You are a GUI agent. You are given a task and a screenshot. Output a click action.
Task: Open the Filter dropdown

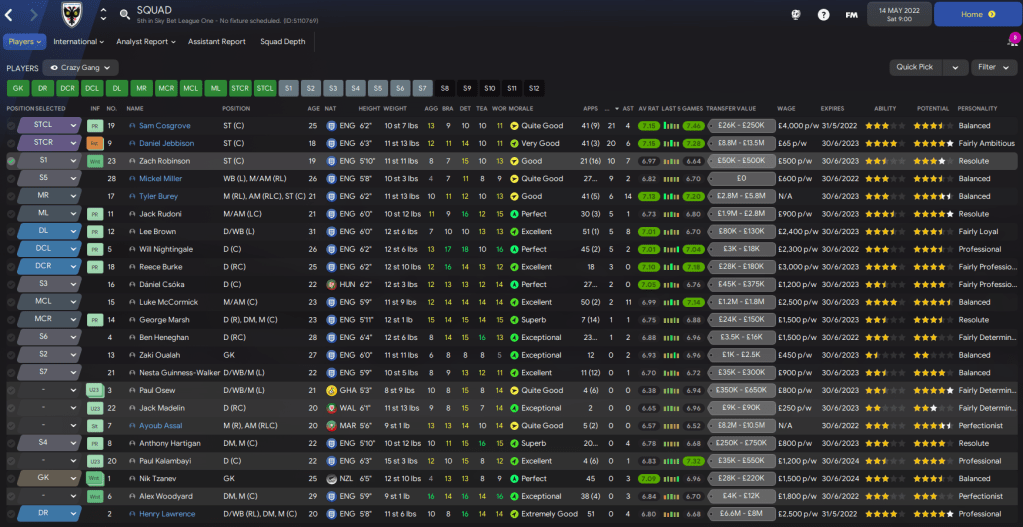(x=993, y=67)
